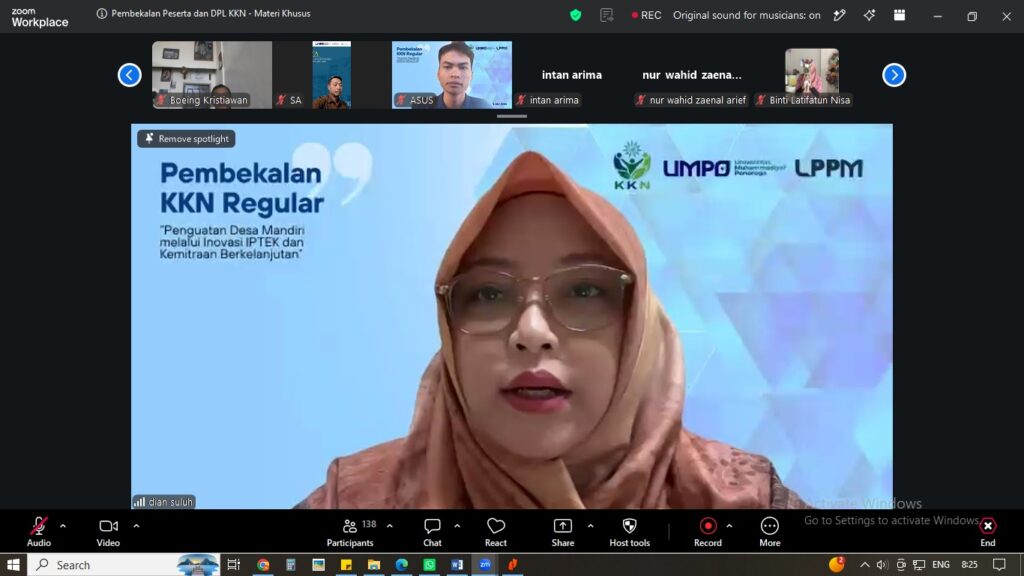The height and width of the screenshot is (576, 1024).
Task: Open the Chat panel
Action: 432,532
